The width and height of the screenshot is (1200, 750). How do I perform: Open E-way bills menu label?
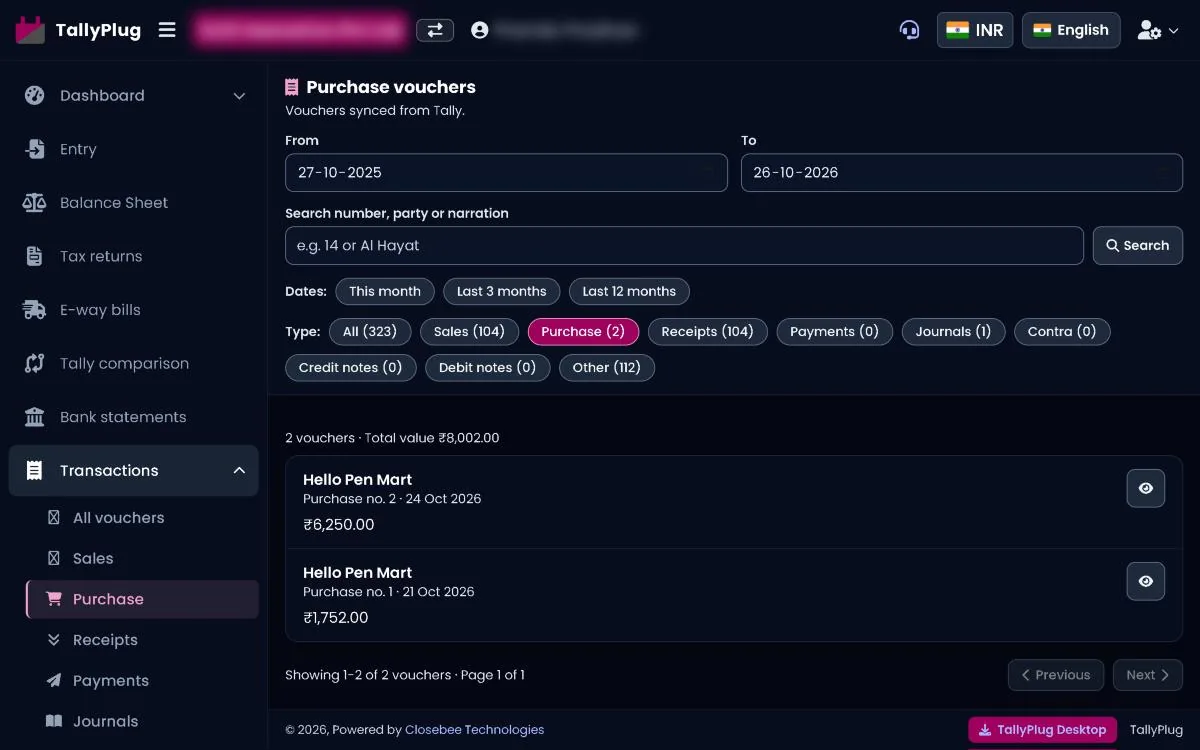click(100, 310)
